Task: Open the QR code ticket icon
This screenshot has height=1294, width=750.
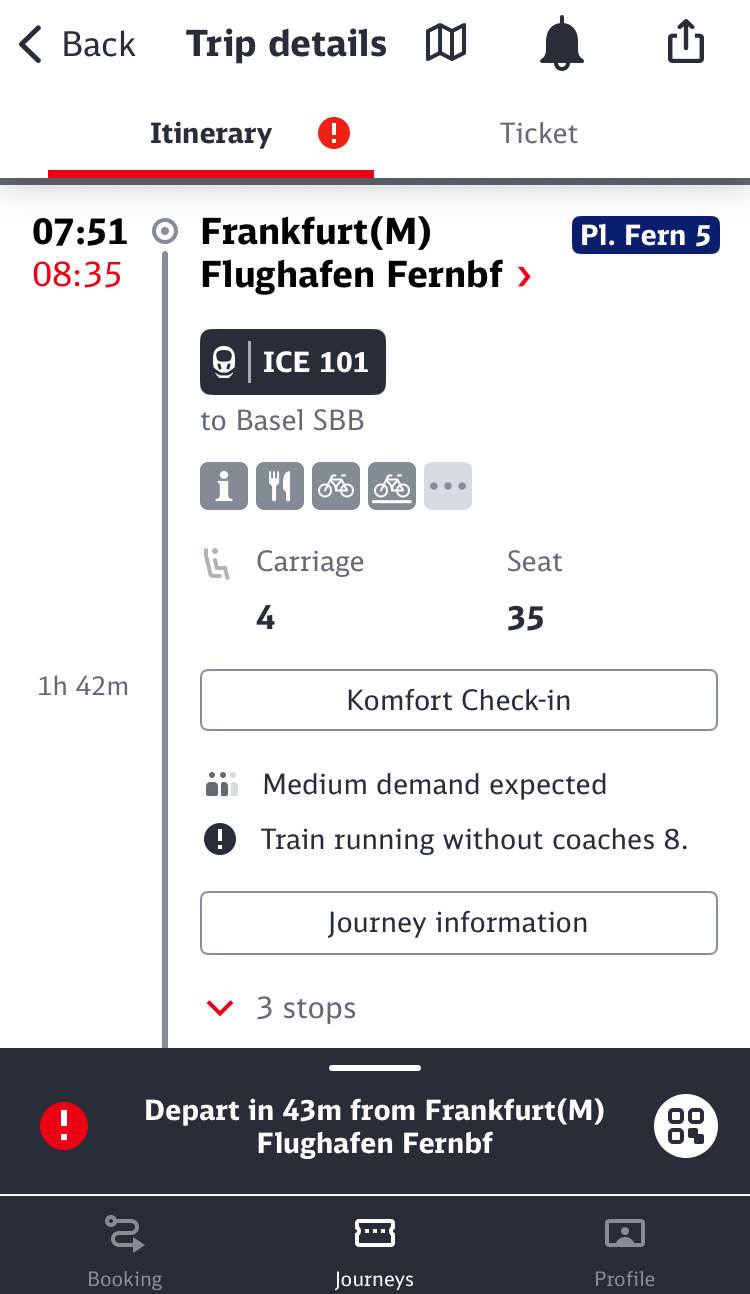Action: coord(686,1126)
